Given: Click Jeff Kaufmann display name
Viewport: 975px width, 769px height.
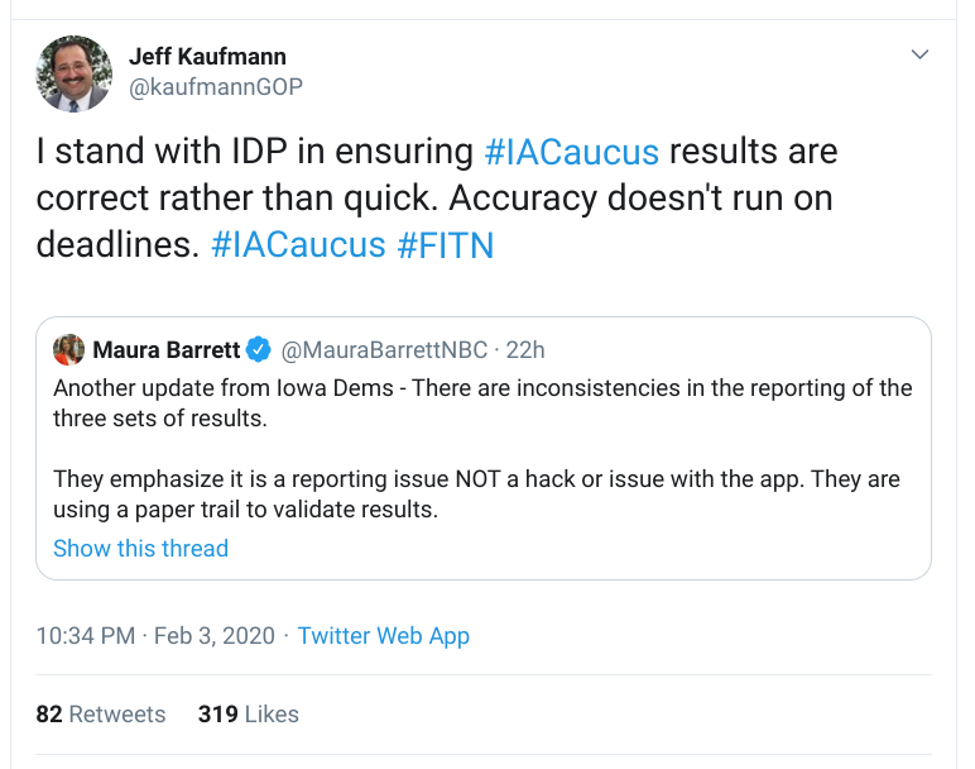Looking at the screenshot, I should [x=208, y=57].
